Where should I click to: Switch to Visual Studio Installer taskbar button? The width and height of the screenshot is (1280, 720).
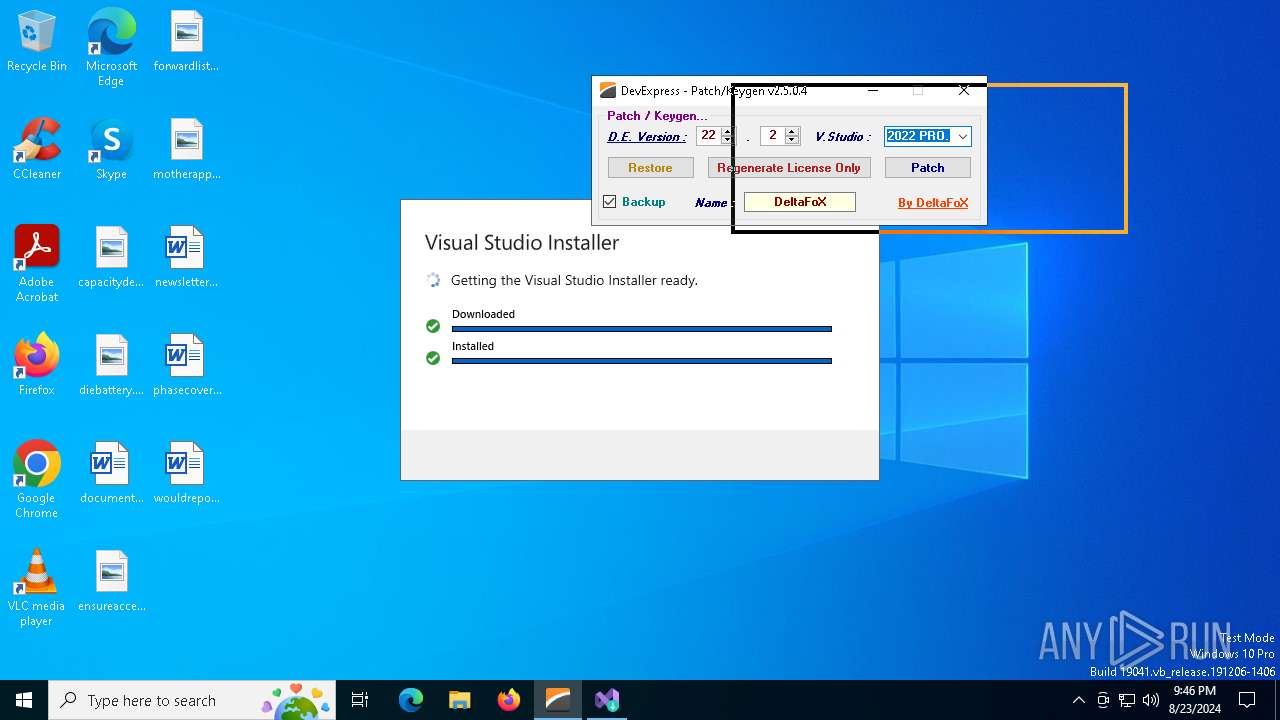[x=606, y=700]
